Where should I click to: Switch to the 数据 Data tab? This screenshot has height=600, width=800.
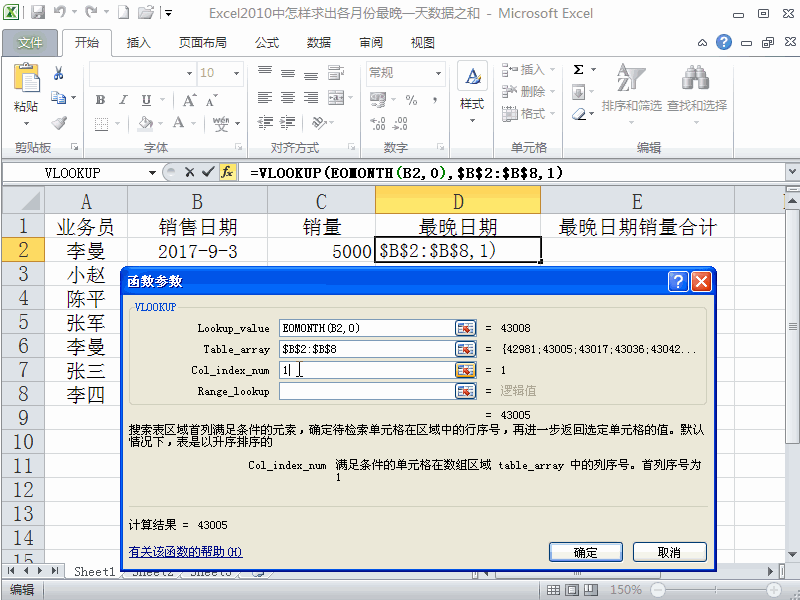(x=319, y=43)
